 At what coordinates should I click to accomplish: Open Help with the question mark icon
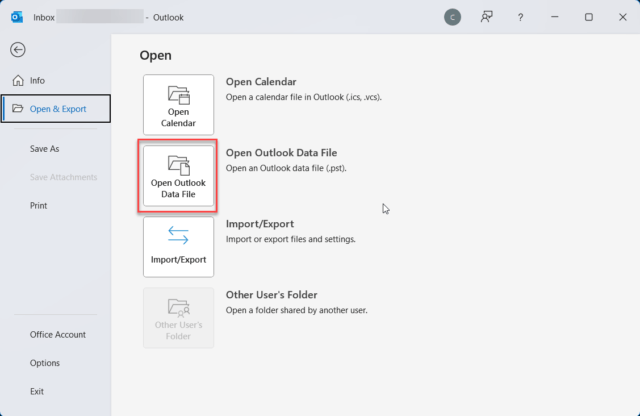click(x=520, y=17)
